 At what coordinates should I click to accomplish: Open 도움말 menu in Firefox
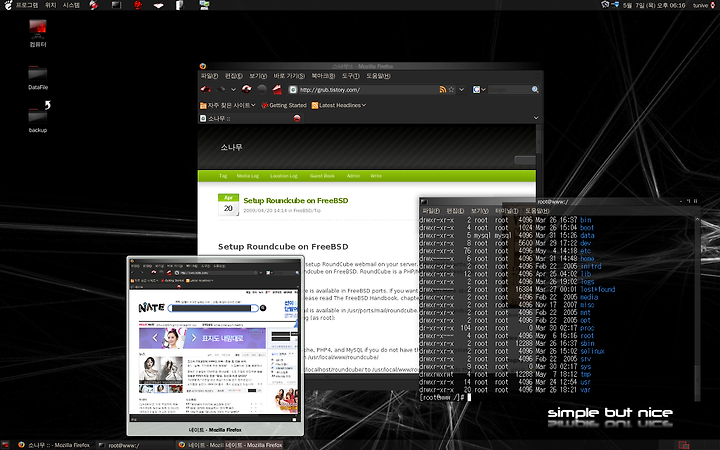378,76
